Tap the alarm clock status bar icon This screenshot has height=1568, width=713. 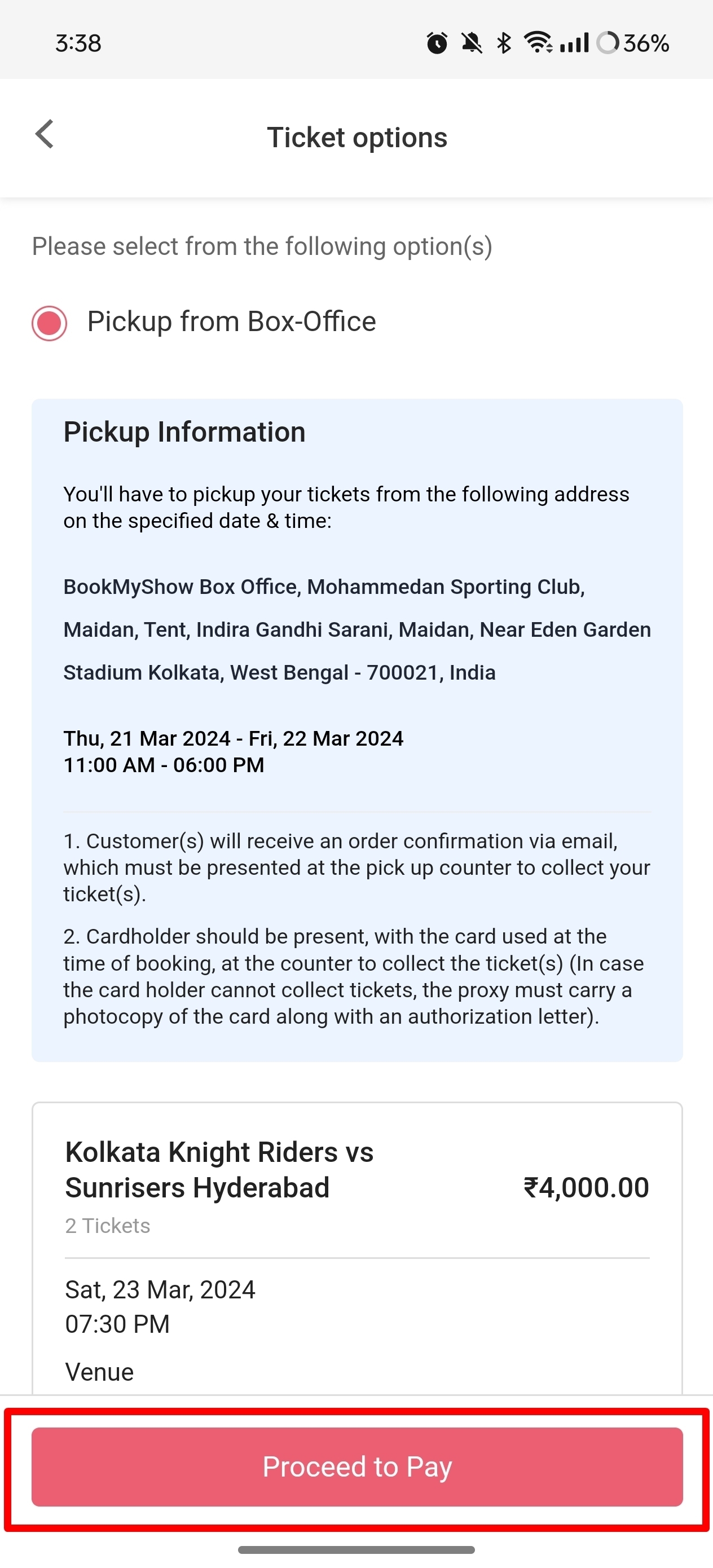[437, 43]
